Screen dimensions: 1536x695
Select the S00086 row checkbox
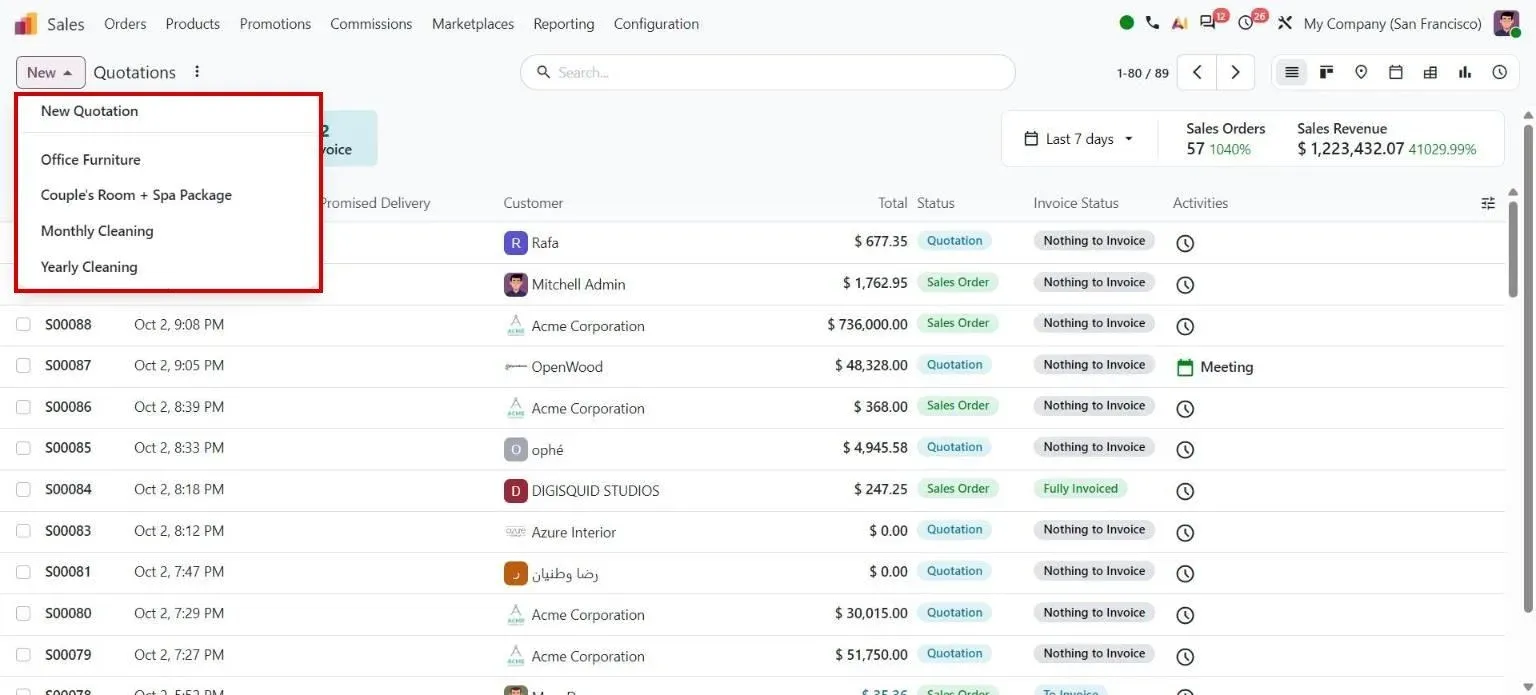coord(23,407)
